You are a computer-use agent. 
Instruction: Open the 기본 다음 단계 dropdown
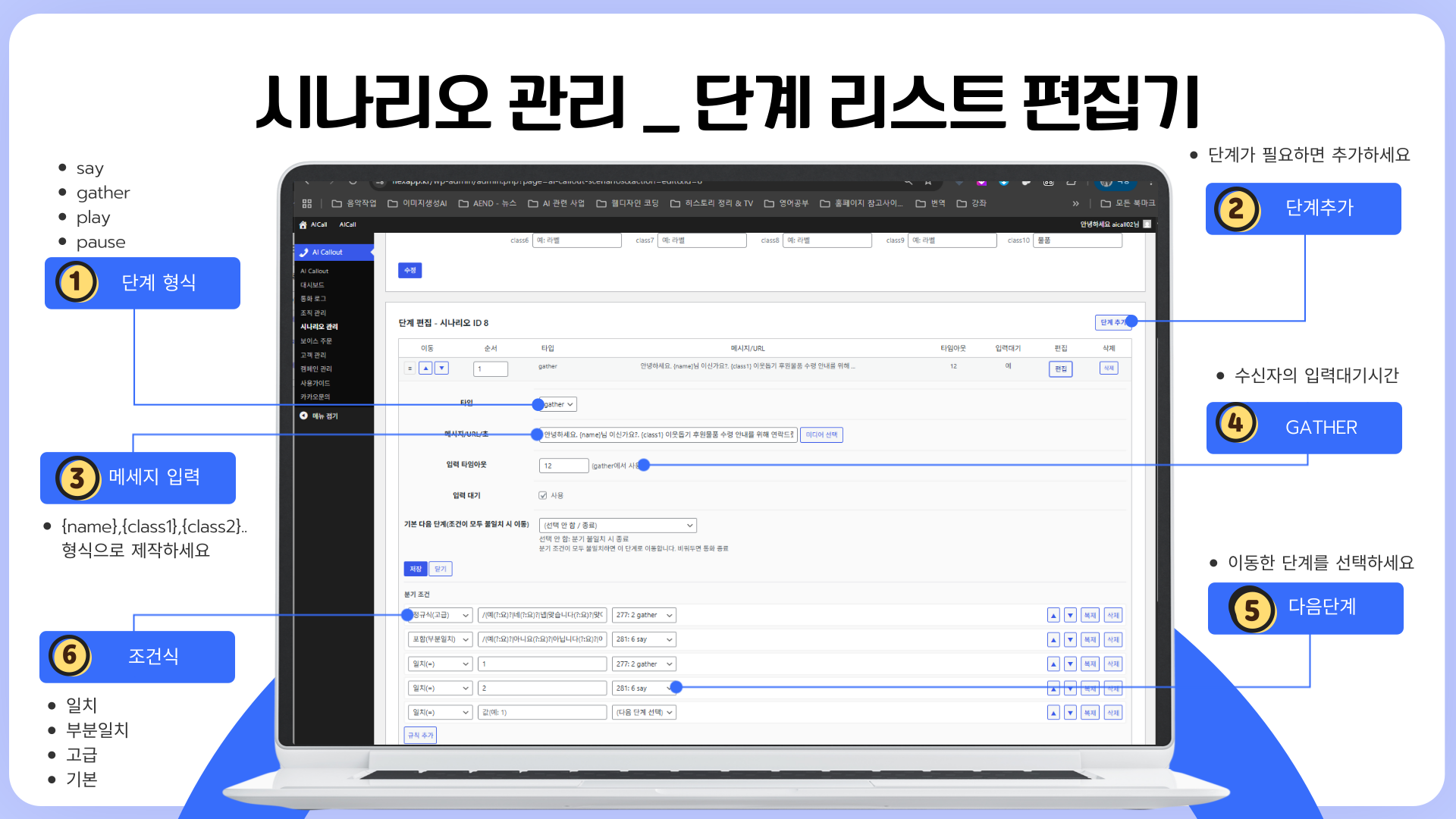617,526
